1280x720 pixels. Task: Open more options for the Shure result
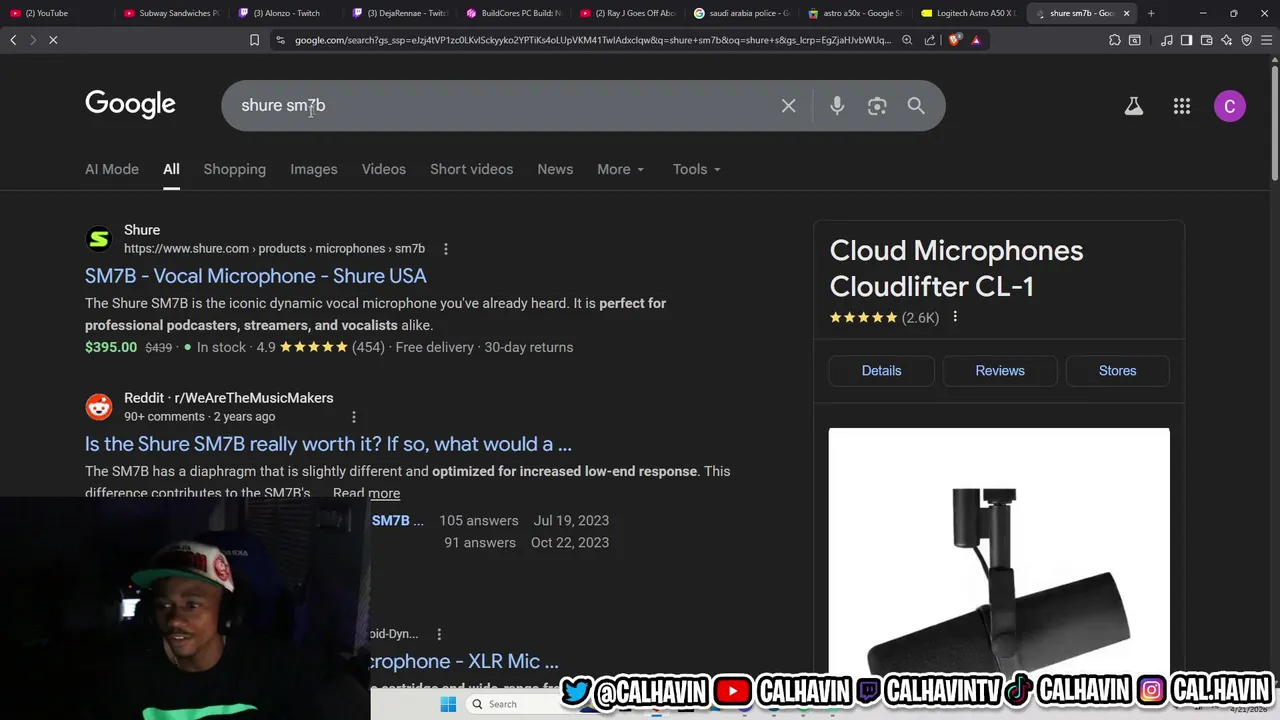click(x=446, y=249)
